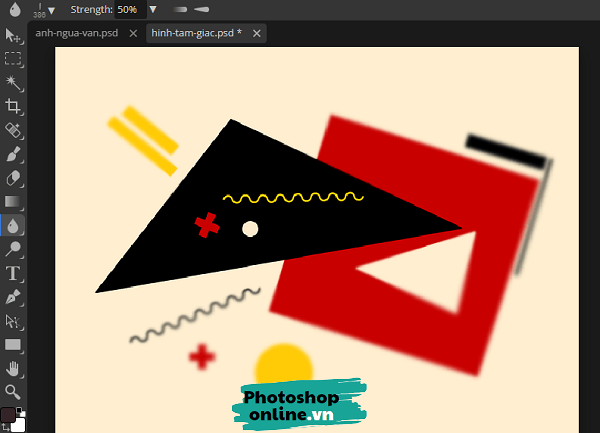Select the Spot Healing Brush tool
This screenshot has width=600, height=433.
[13, 130]
